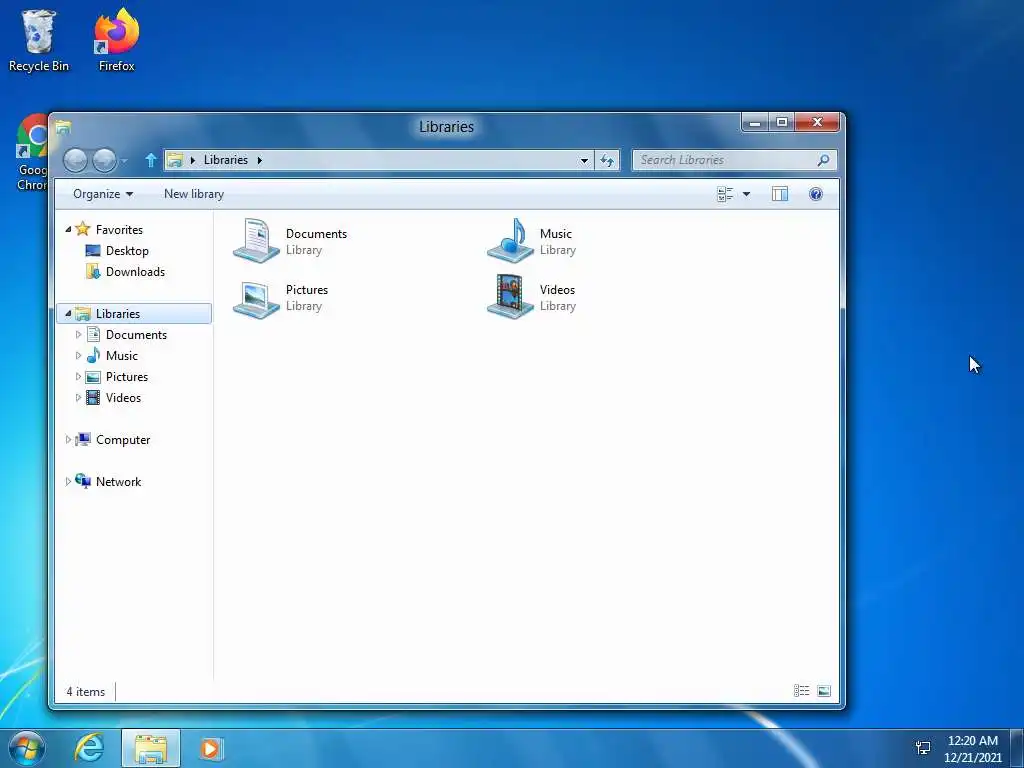Open the taskbar clock and date
Image resolution: width=1024 pixels, height=768 pixels.
click(972, 748)
